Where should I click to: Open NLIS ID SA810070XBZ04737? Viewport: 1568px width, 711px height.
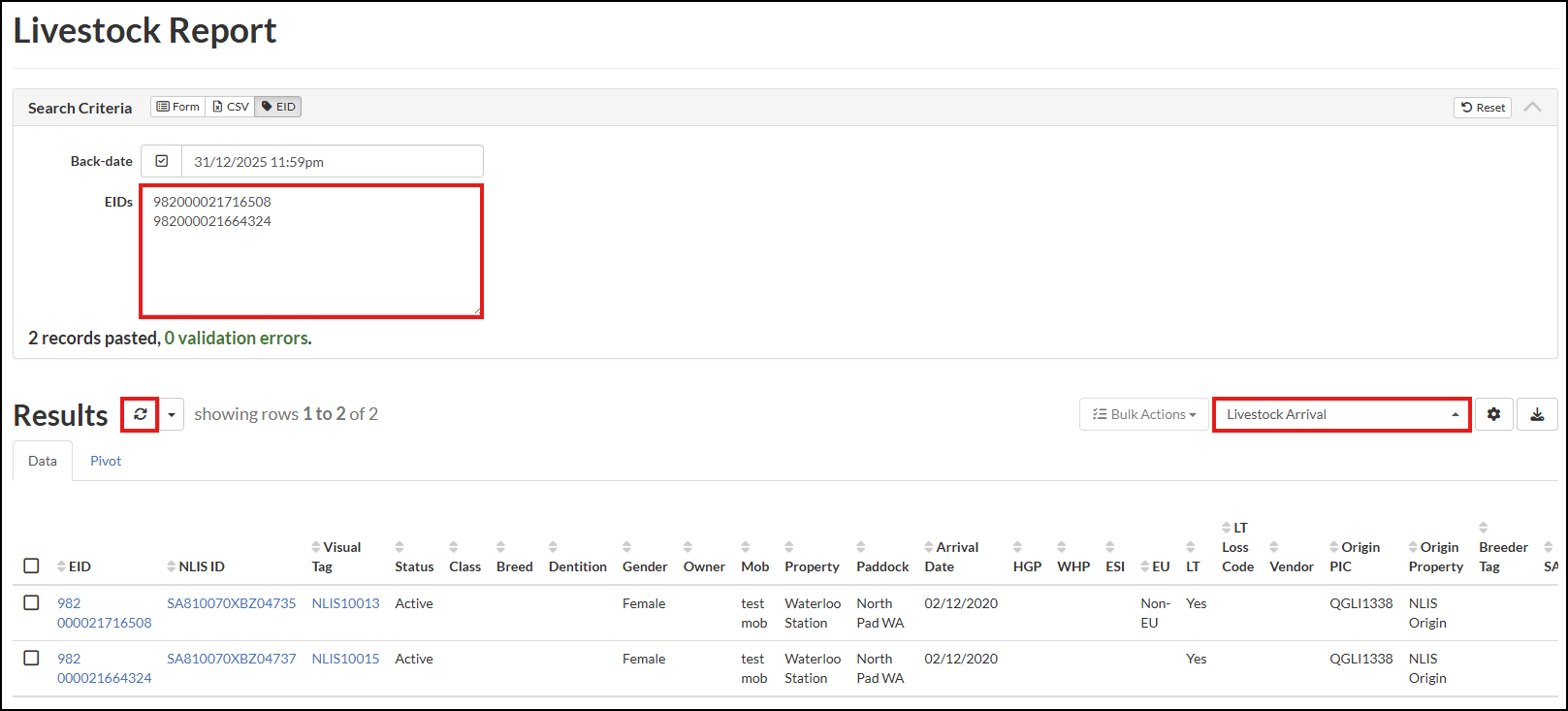pos(232,659)
